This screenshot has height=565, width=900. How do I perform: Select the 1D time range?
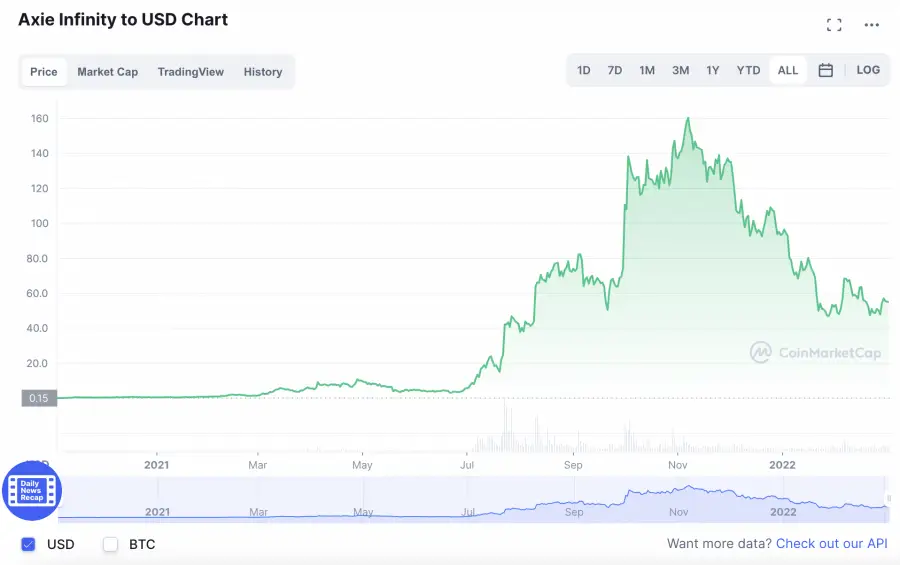(584, 71)
